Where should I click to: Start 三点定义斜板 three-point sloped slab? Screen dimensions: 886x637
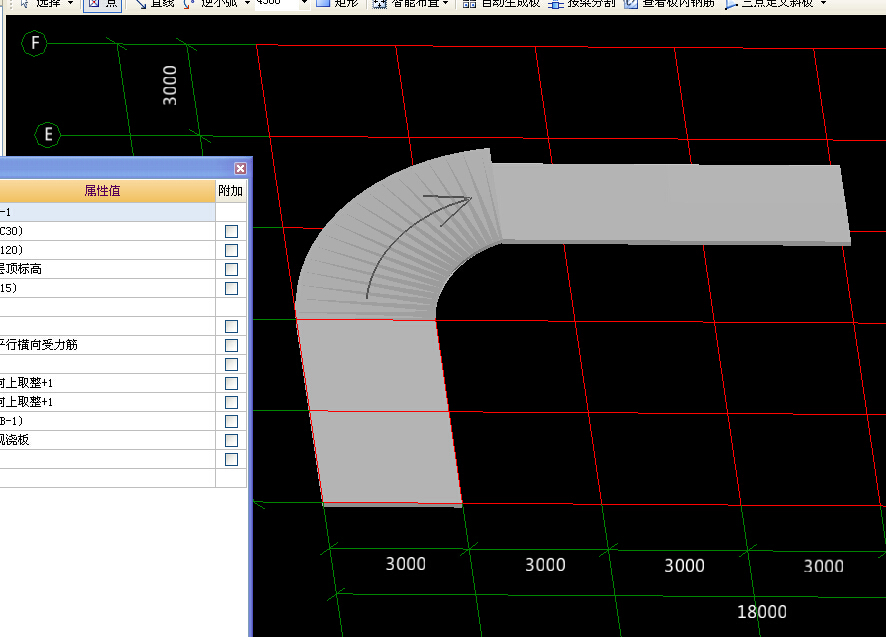tap(770, 3)
